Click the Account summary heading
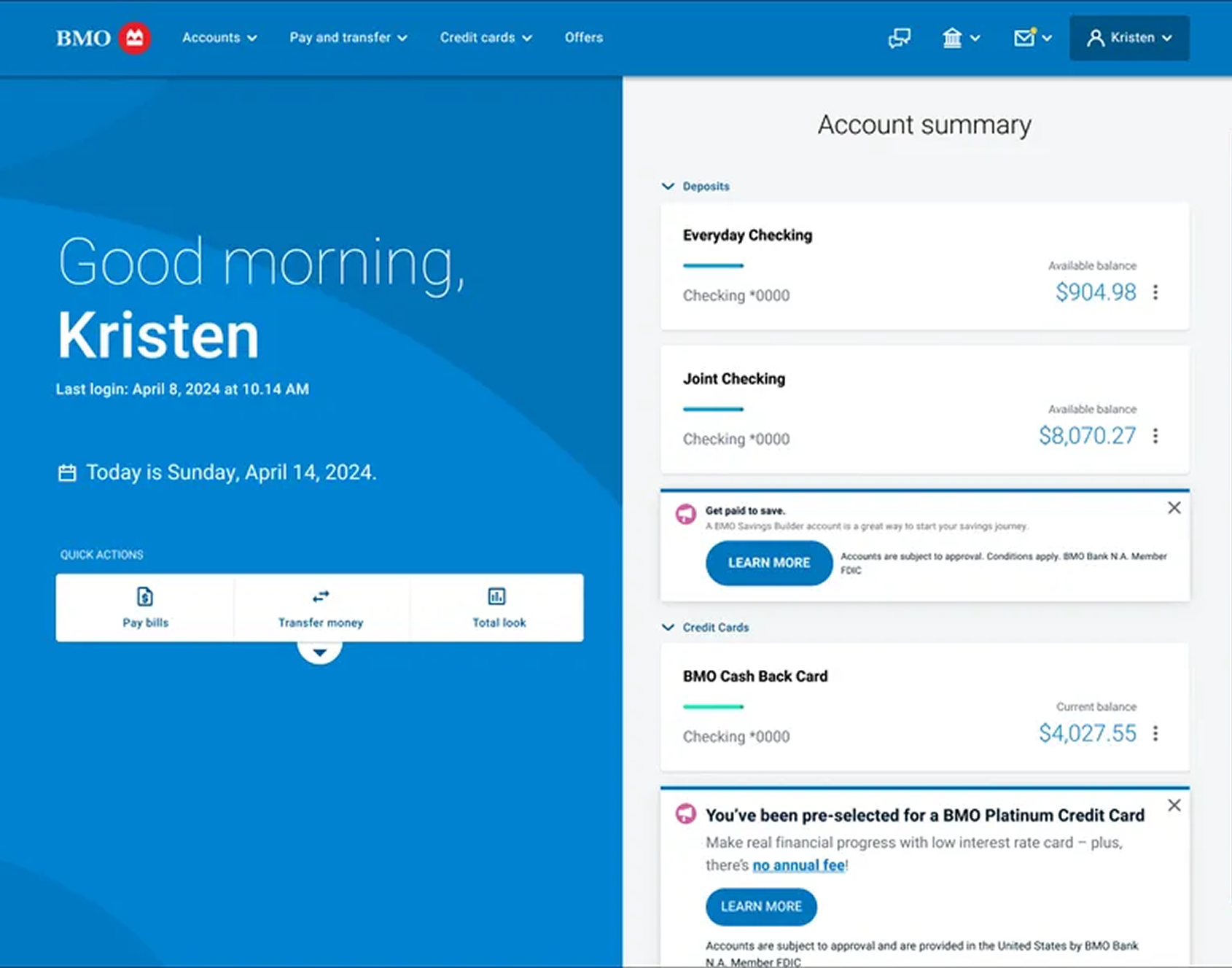 pos(924,125)
